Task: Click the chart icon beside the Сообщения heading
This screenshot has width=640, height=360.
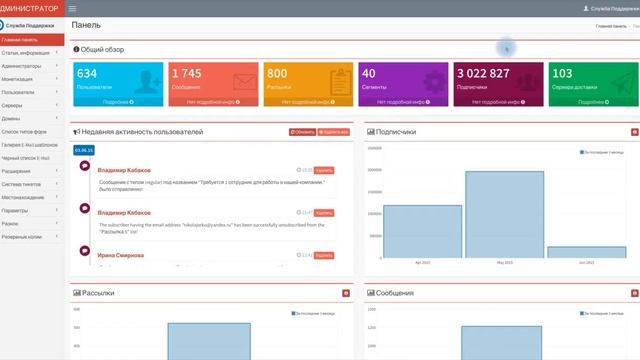Action: [x=371, y=293]
